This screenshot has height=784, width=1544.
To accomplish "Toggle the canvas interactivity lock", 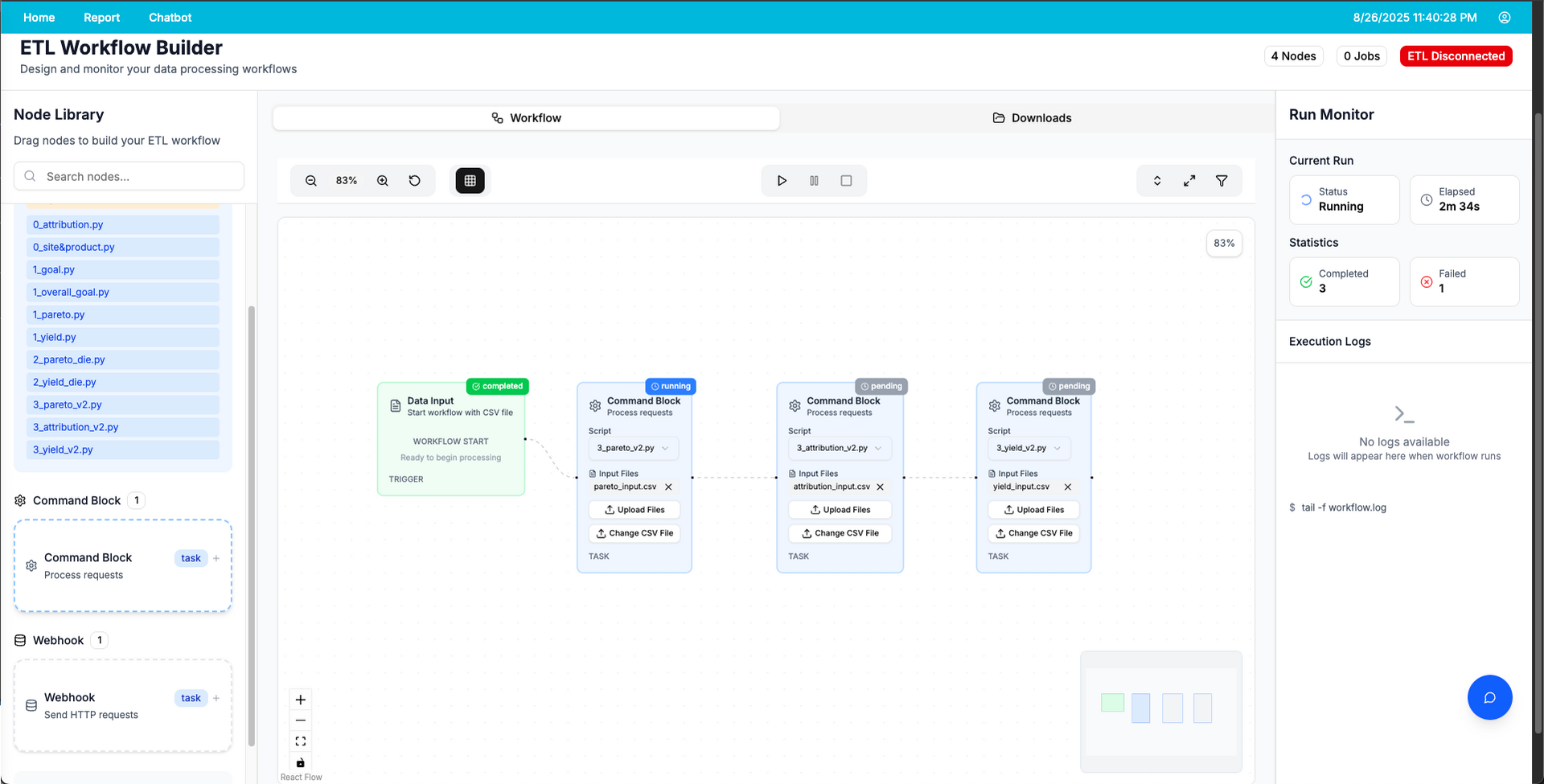I will (x=301, y=762).
